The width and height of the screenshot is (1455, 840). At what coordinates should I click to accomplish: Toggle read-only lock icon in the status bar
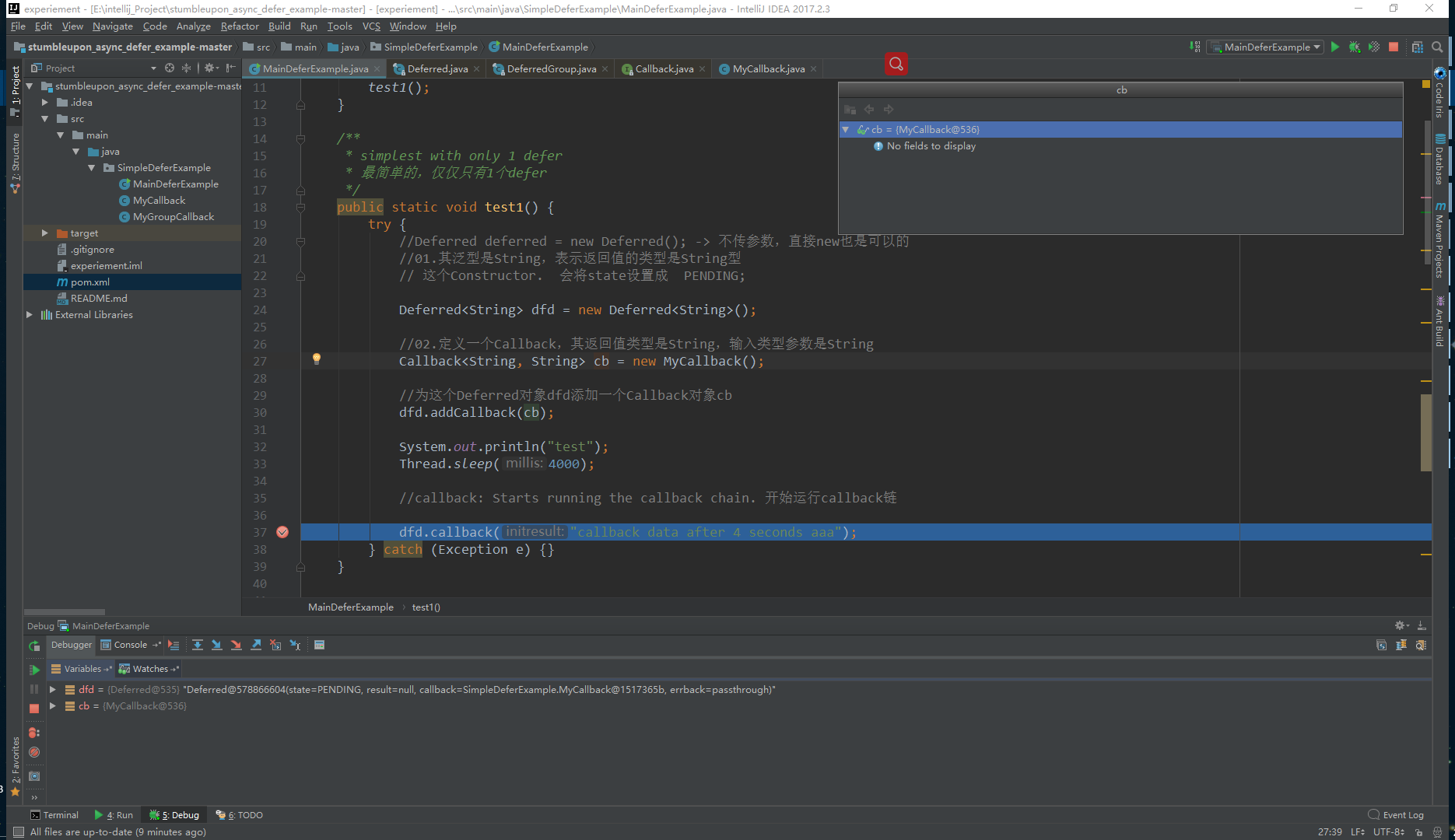pyautogui.click(x=1421, y=832)
